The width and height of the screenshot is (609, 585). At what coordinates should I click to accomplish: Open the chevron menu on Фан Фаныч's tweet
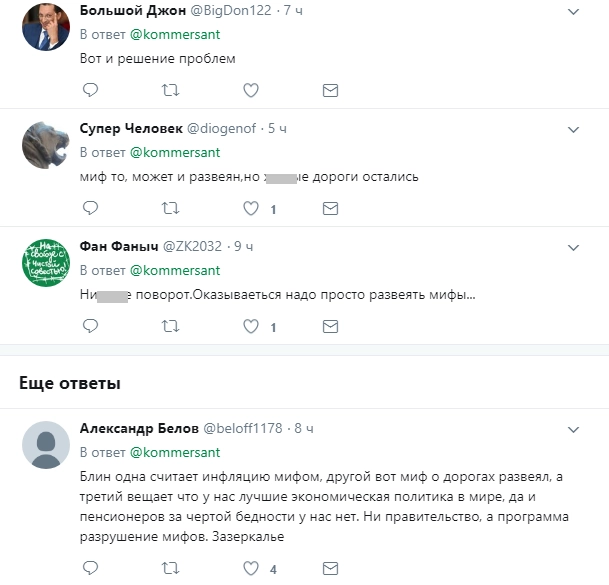tap(573, 247)
